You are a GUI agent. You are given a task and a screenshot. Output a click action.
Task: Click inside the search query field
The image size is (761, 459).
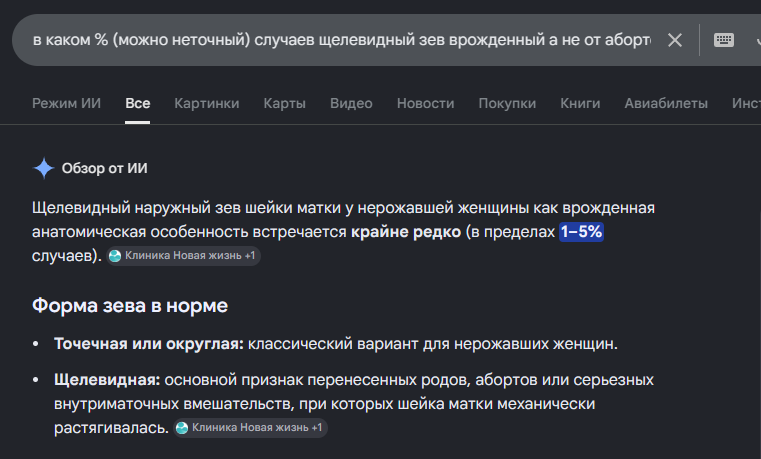click(342, 40)
